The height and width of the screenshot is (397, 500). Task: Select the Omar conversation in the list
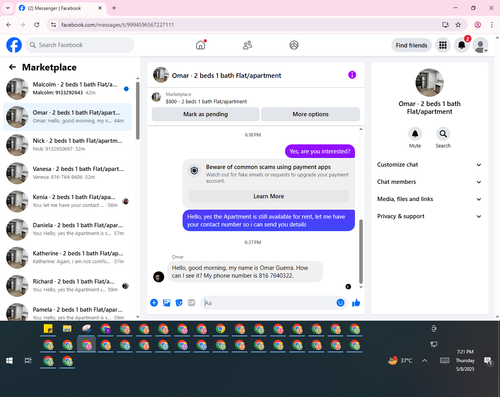click(x=68, y=117)
